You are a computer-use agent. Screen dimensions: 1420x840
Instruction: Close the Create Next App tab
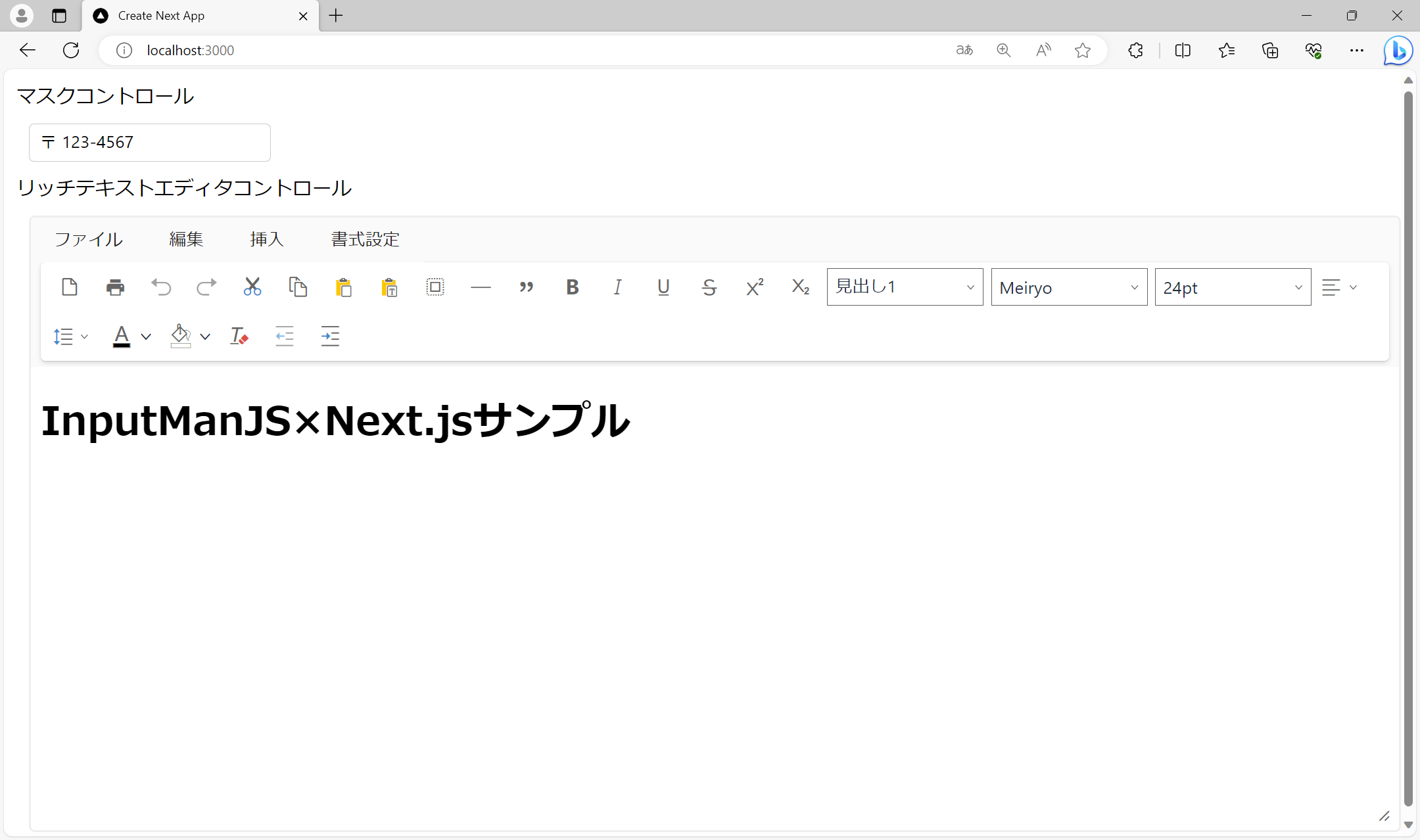(303, 16)
